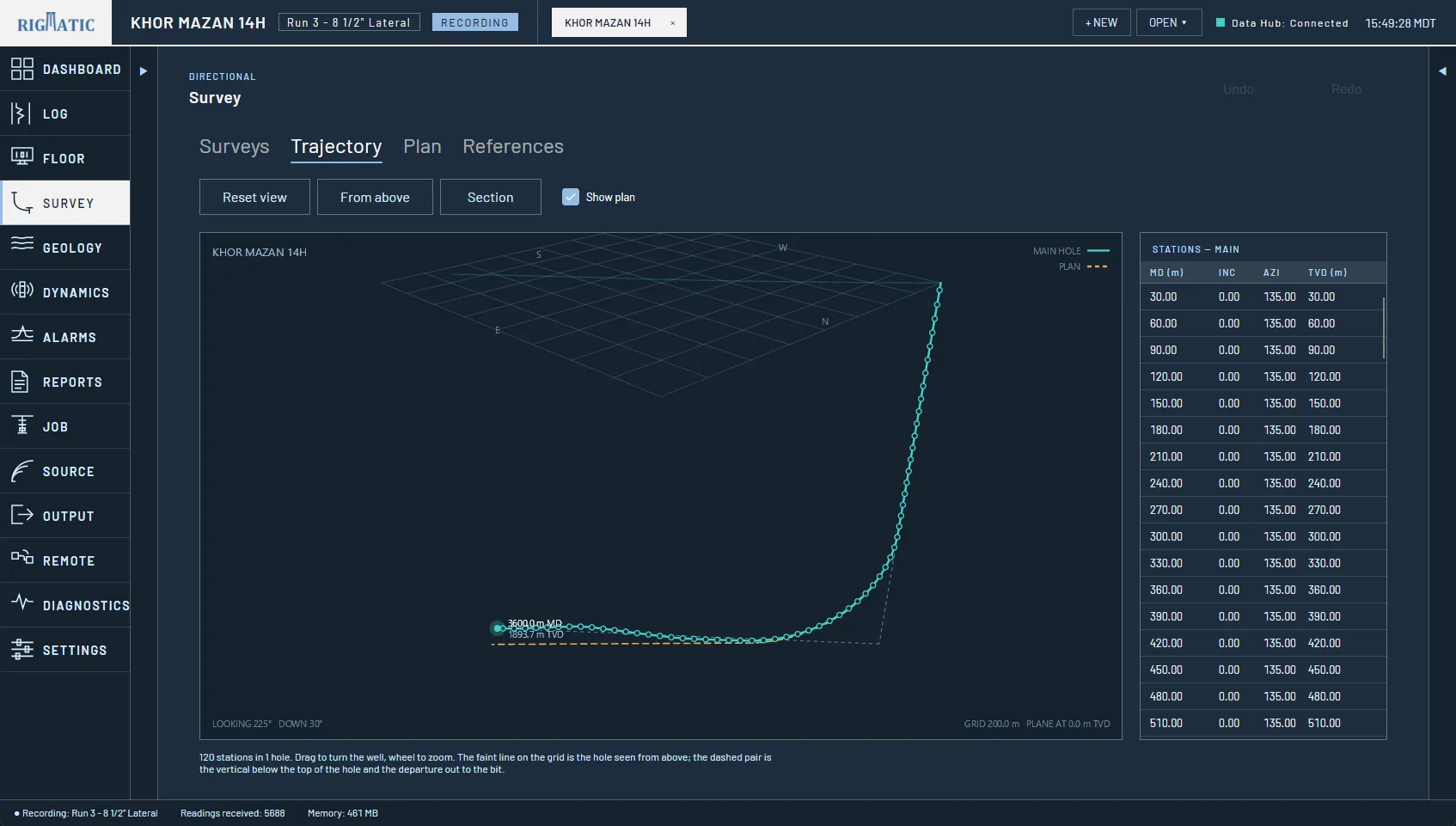1456x826 pixels.
Task: Select the Log icon in sidebar
Action: coord(21,113)
